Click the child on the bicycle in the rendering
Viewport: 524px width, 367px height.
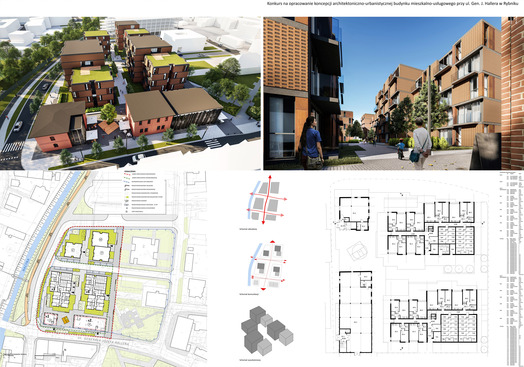click(x=400, y=149)
